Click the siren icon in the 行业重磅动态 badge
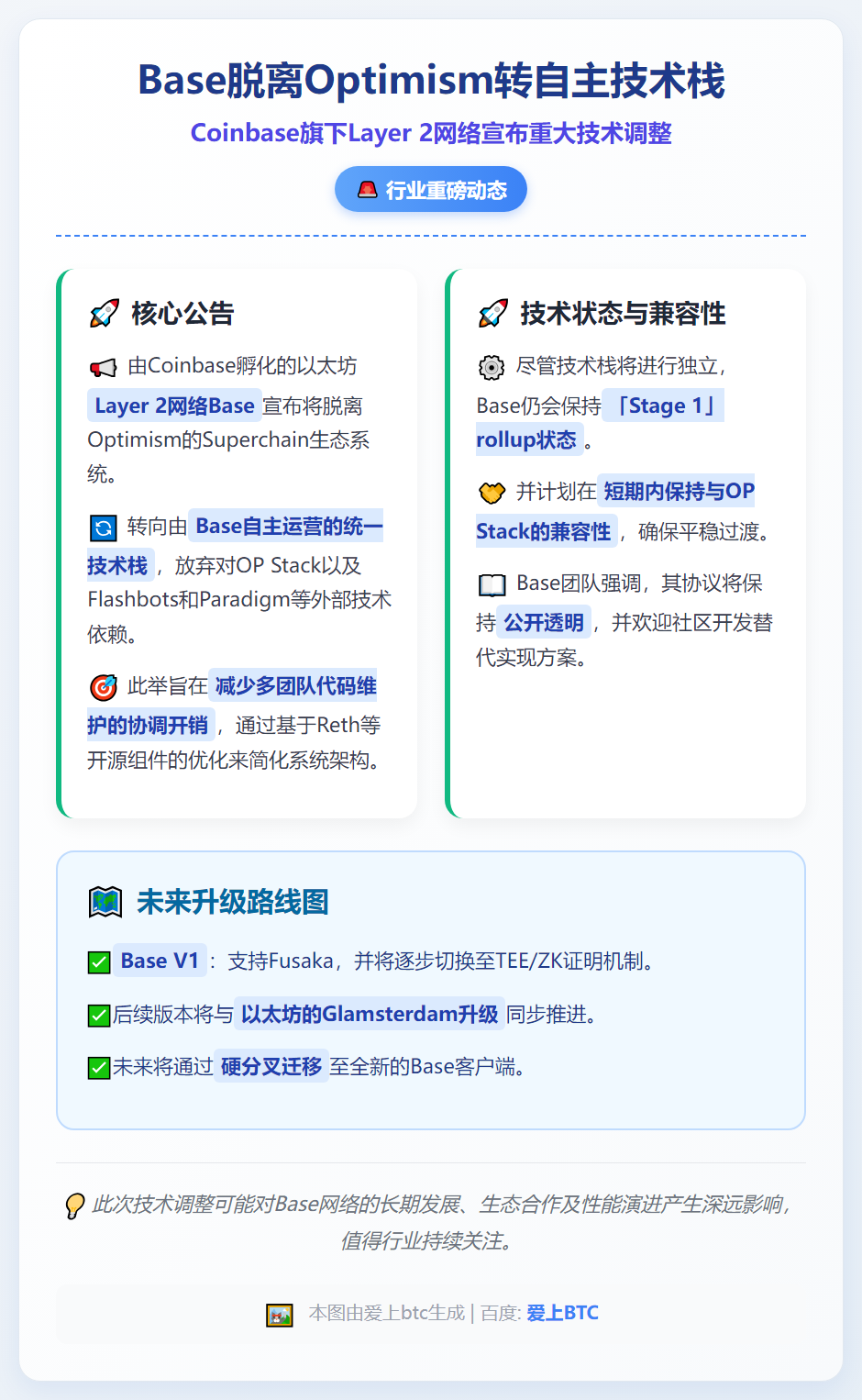862x1400 pixels. coord(368,190)
